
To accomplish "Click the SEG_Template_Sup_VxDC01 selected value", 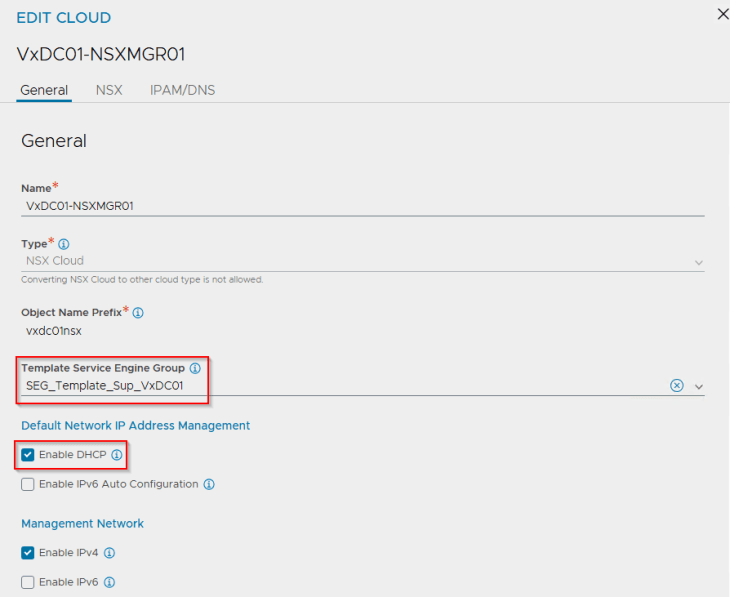I will (x=104, y=386).
